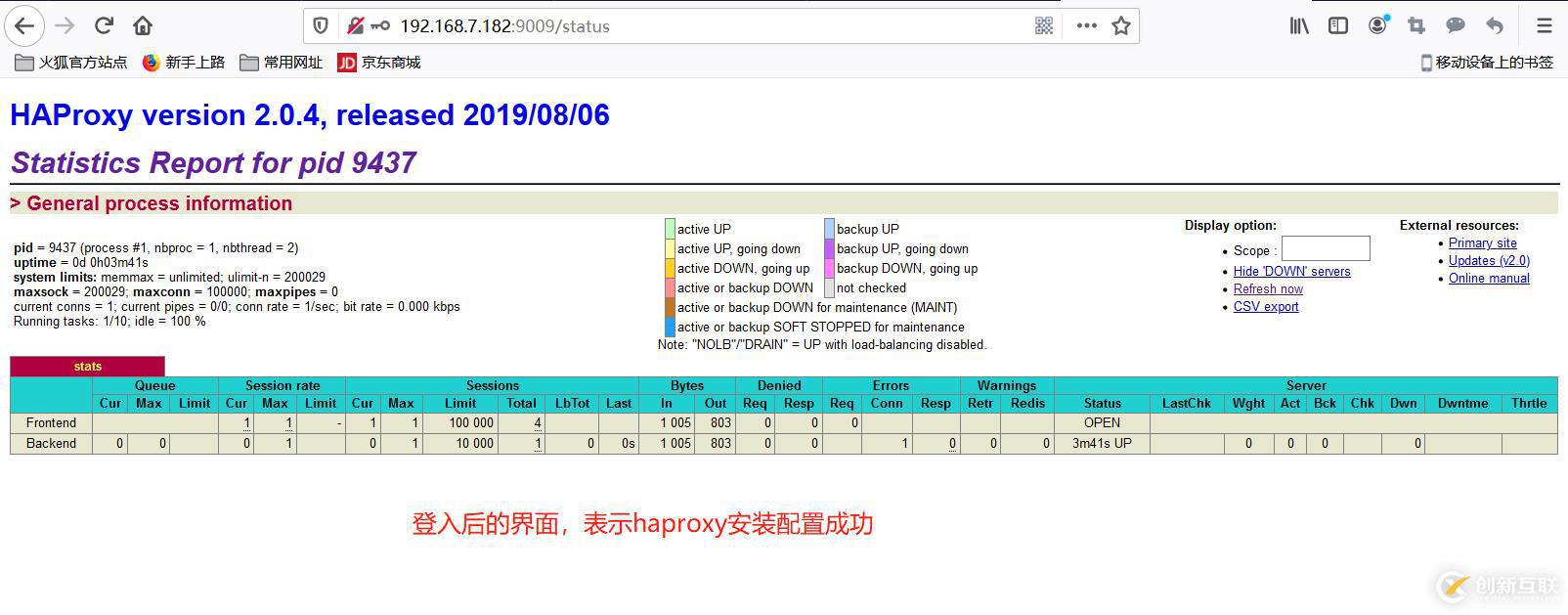Click the Refresh now link
1568x615 pixels.
point(1268,289)
